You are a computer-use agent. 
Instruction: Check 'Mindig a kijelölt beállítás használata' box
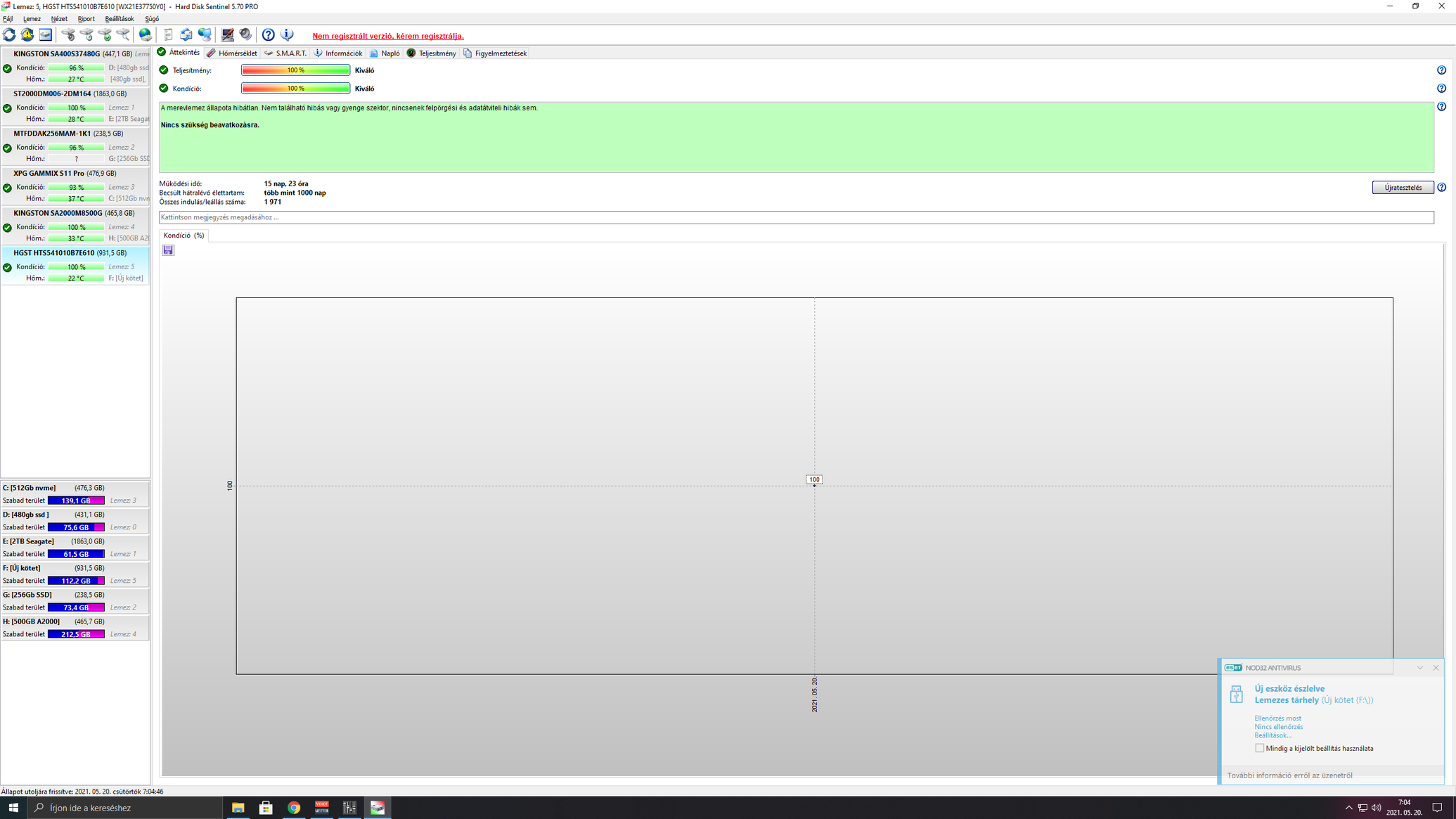click(1259, 748)
